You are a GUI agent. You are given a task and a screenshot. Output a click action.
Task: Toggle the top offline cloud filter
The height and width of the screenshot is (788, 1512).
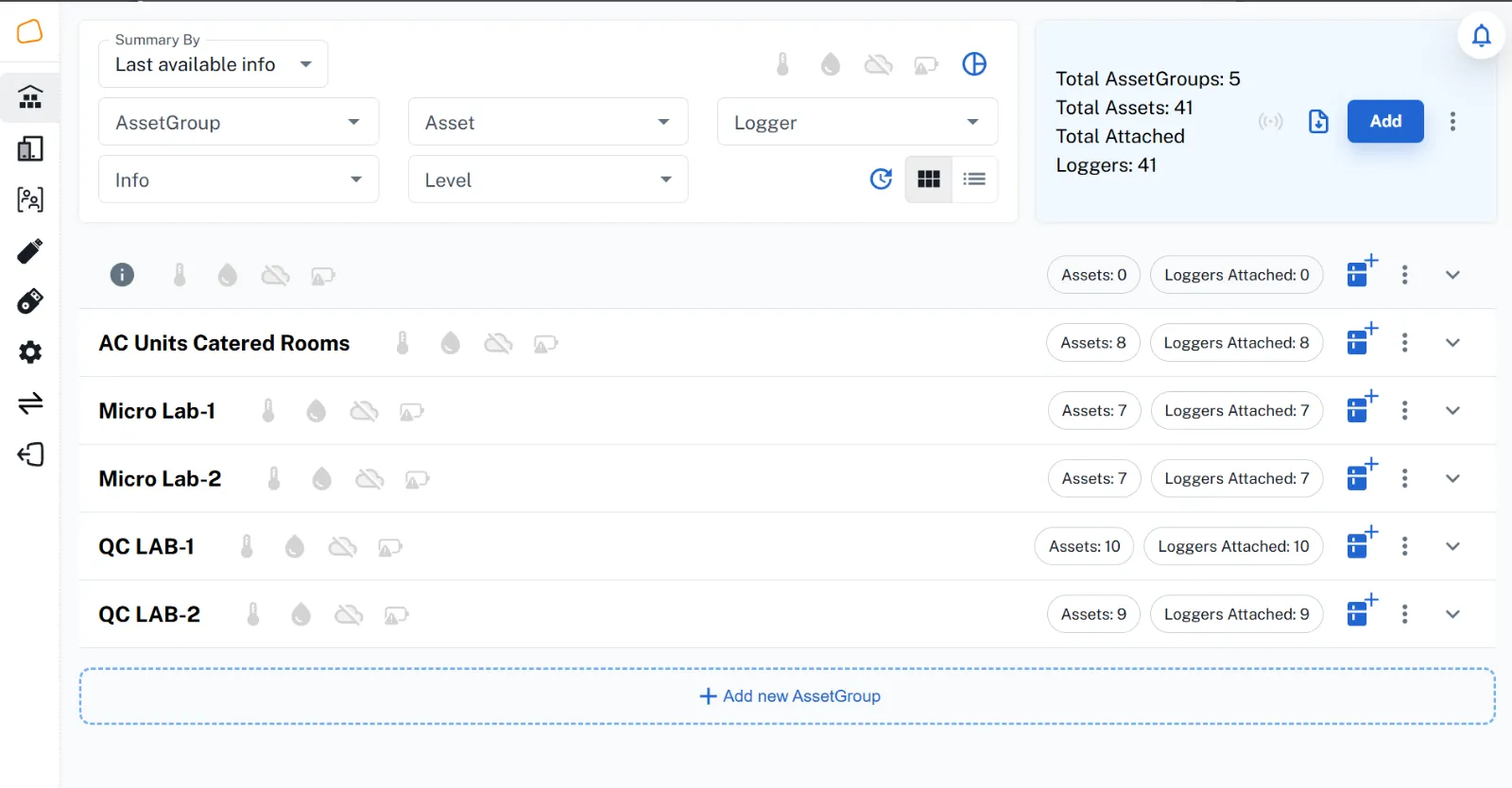(x=879, y=64)
